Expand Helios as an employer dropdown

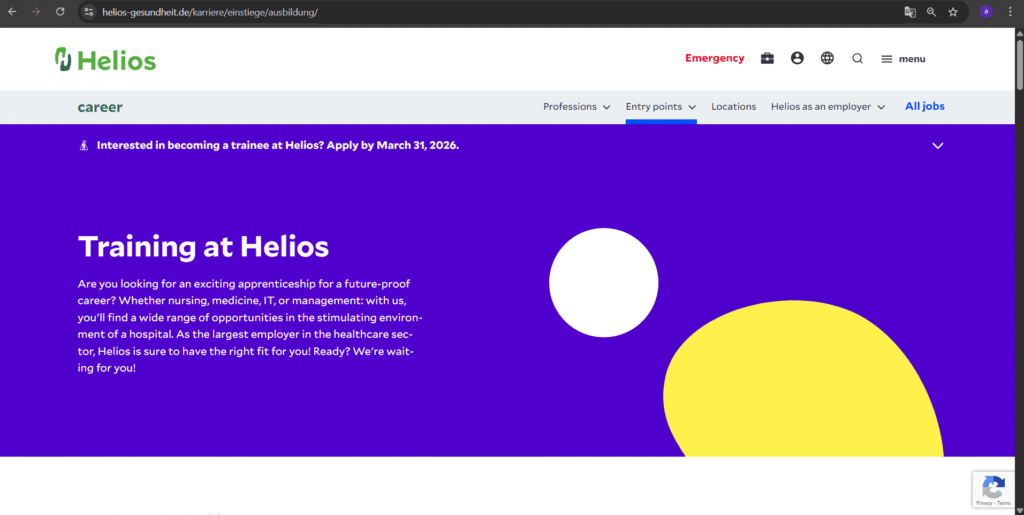tap(827, 107)
